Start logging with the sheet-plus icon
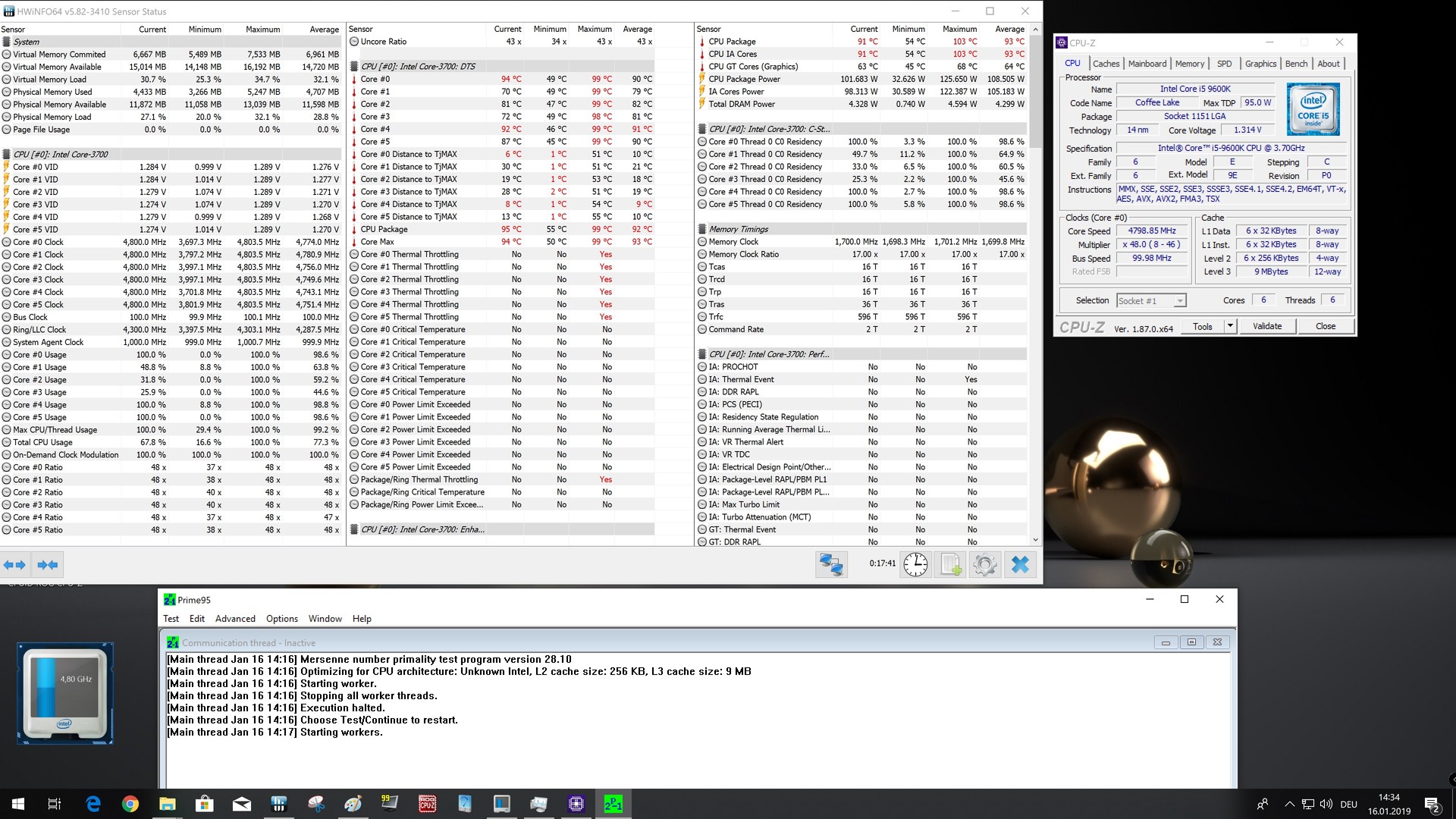This screenshot has width=1456, height=819. [950, 564]
